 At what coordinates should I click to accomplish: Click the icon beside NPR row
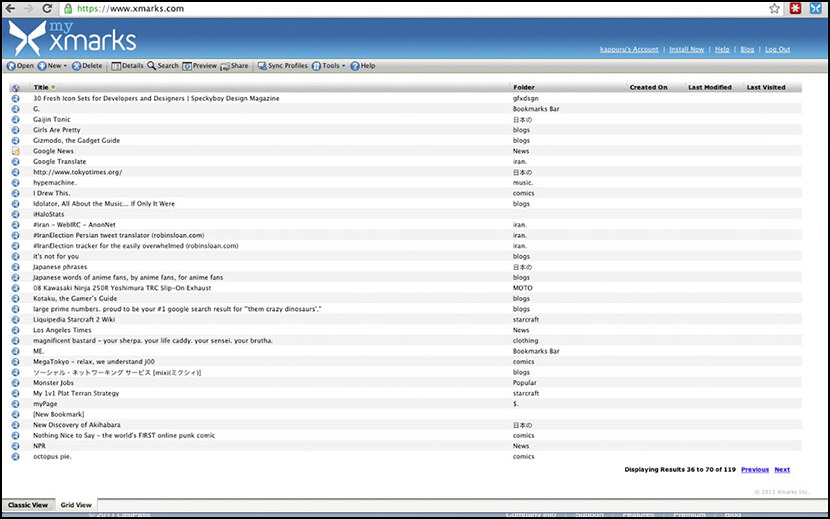(x=15, y=446)
